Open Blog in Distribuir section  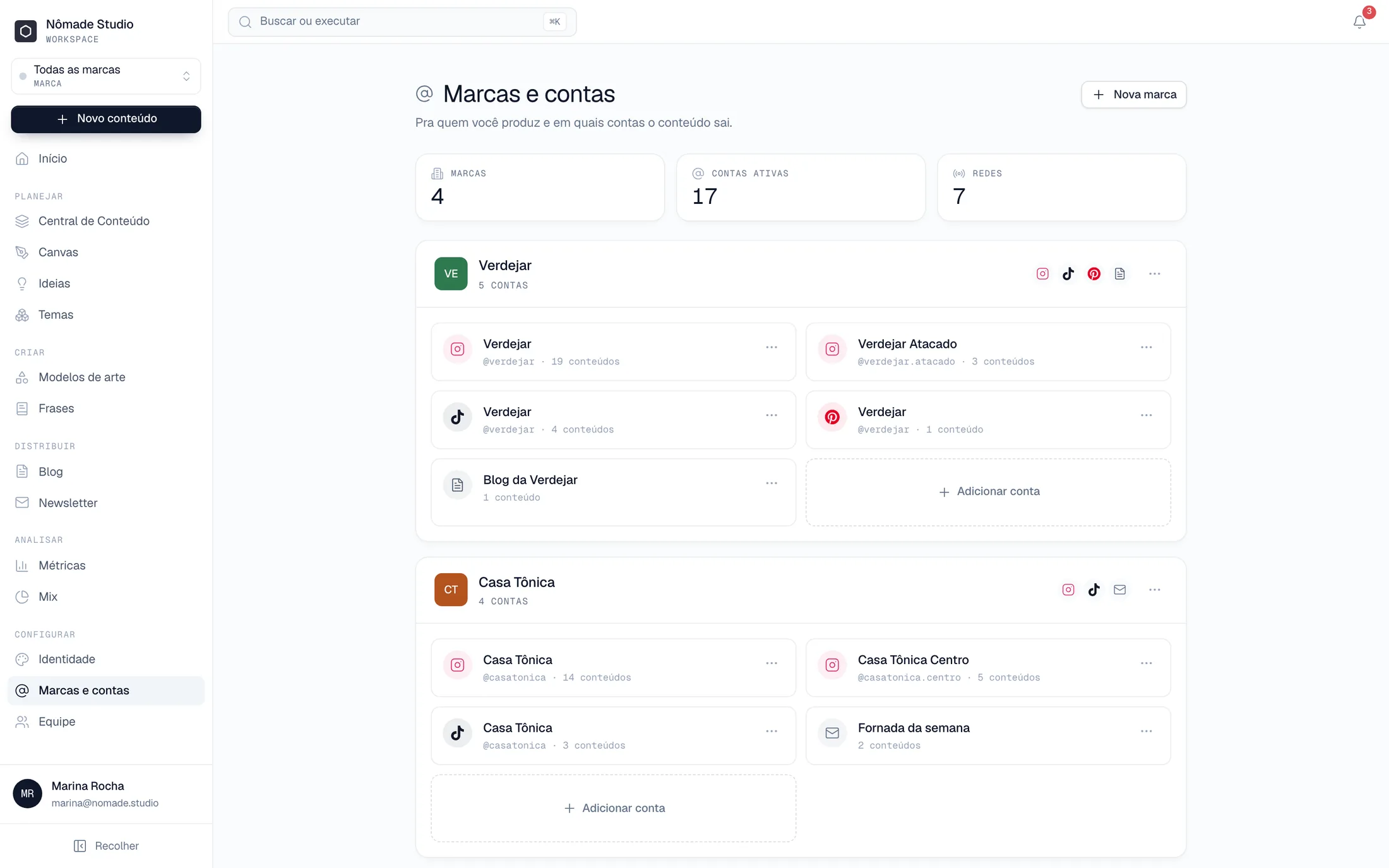(x=106, y=472)
